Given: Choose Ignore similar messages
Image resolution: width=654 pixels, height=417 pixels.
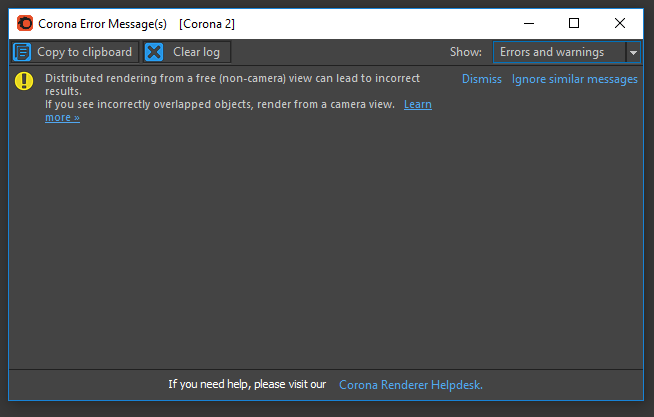Looking at the screenshot, I should [x=574, y=79].
